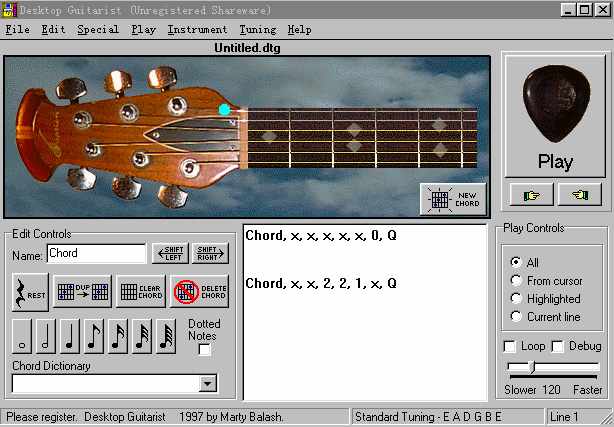This screenshot has height=427, width=614.
Task: Click the Untitled.dtg file name label
Action: (x=247, y=48)
